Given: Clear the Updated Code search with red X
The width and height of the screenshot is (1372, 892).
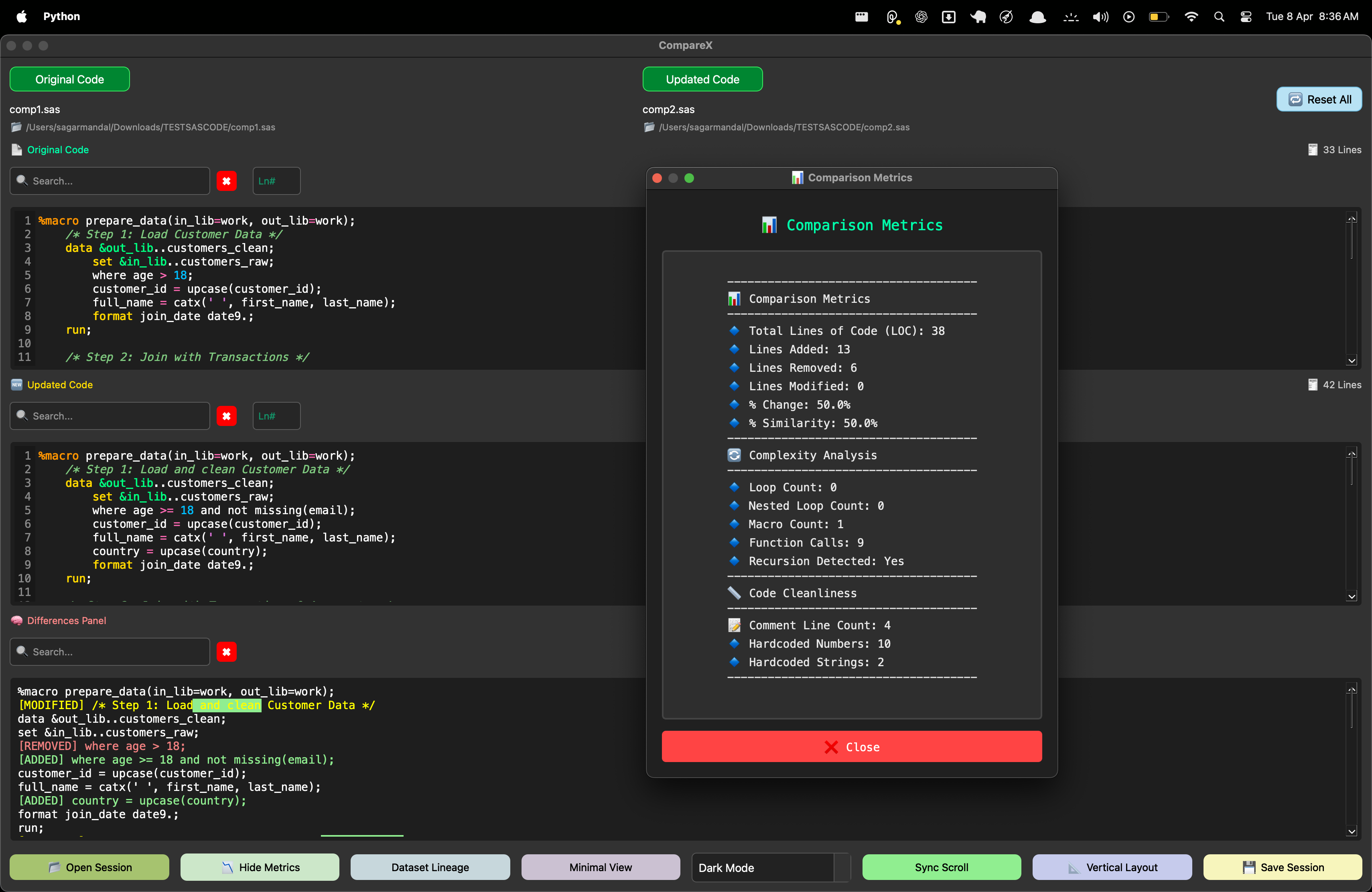Looking at the screenshot, I should coord(227,416).
